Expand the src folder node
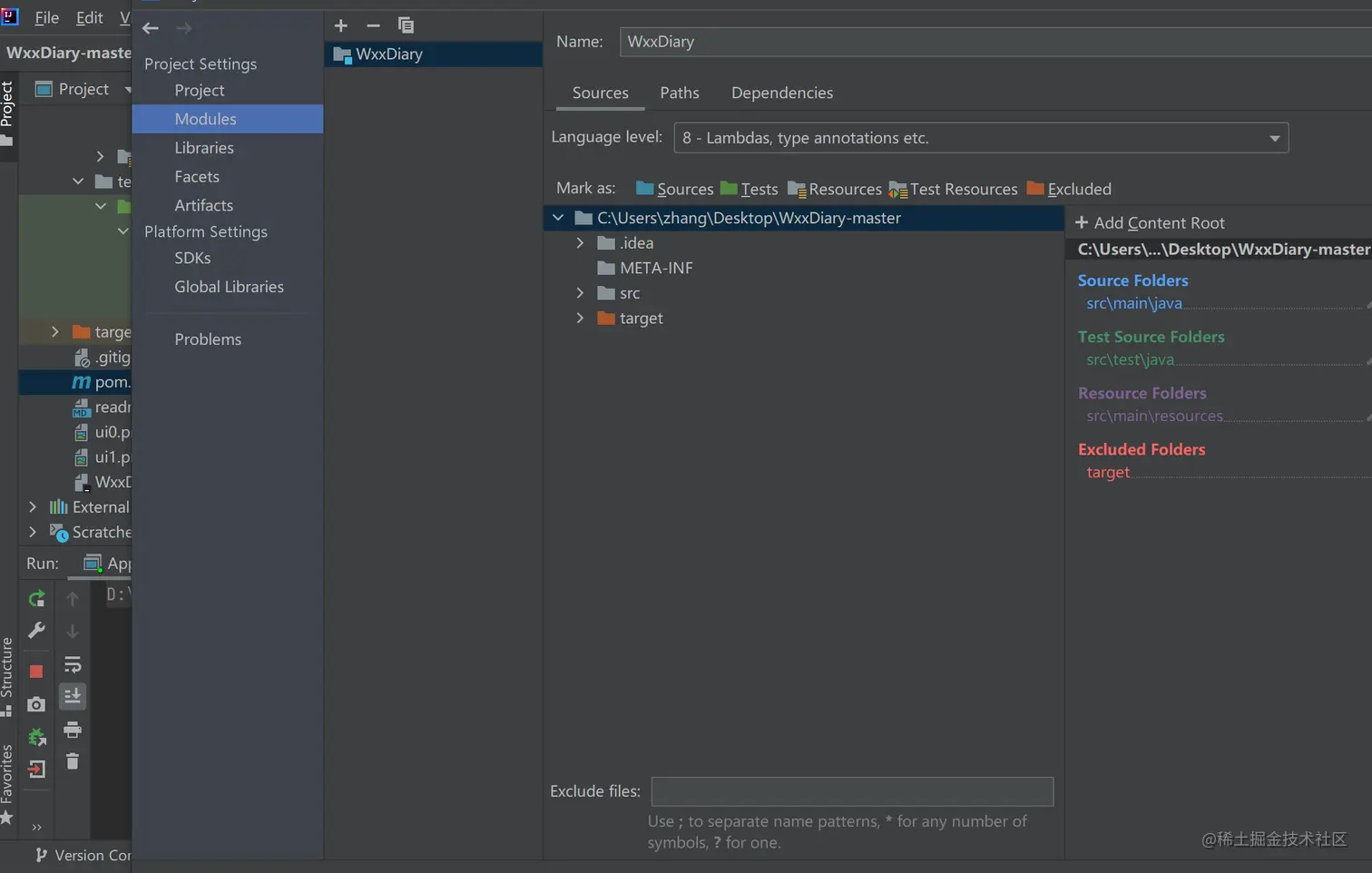This screenshot has width=1372, height=873. [x=580, y=293]
